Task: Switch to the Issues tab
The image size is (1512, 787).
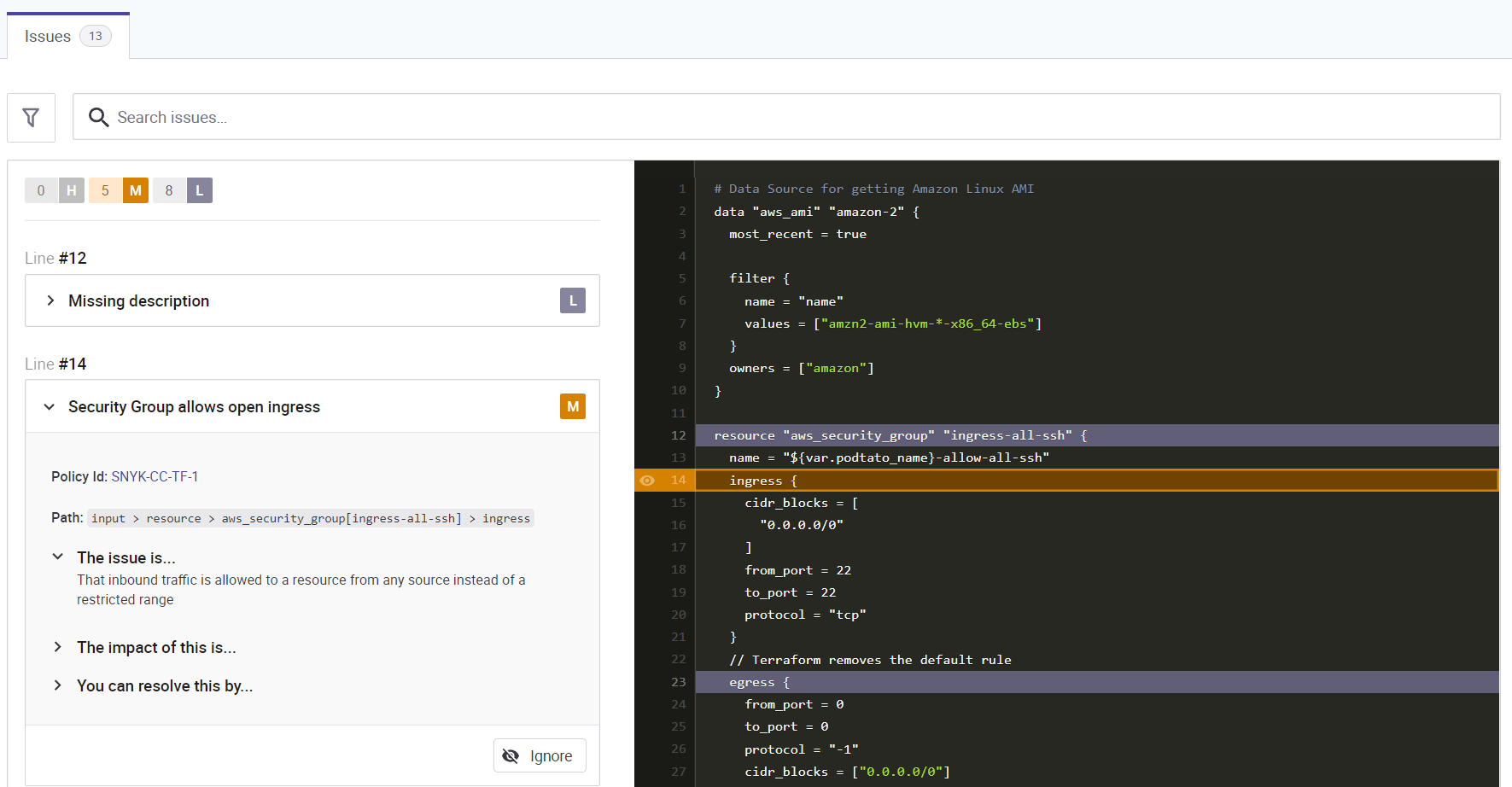Action: (47, 35)
